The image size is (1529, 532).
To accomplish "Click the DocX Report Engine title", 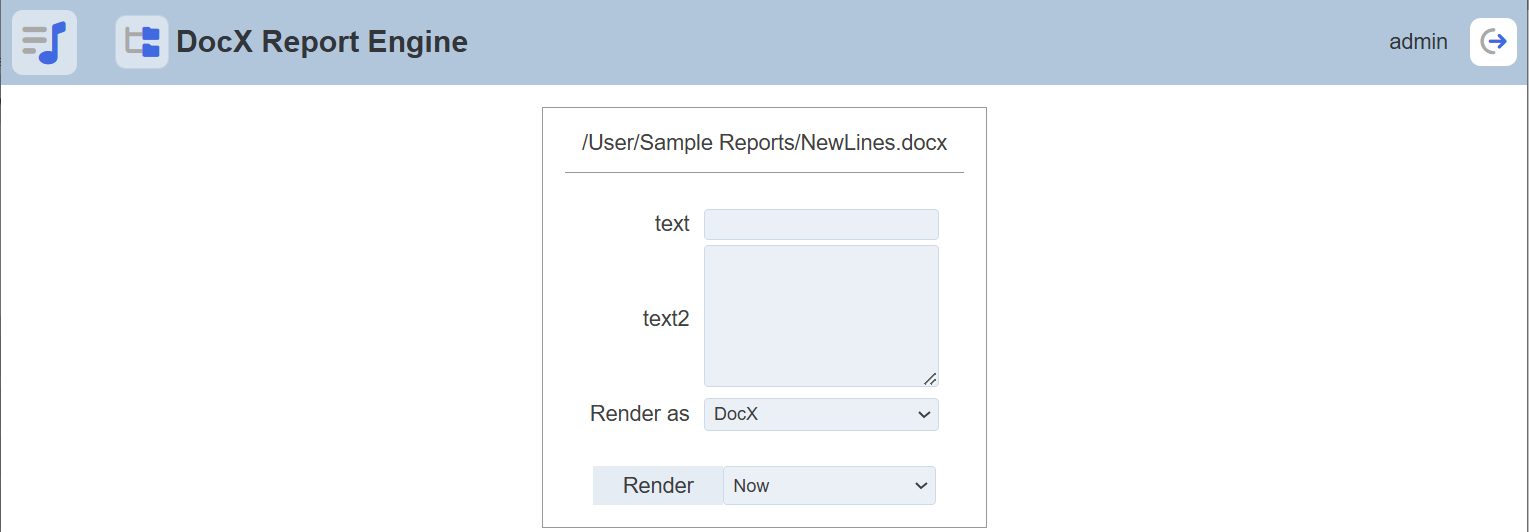I will coord(321,42).
